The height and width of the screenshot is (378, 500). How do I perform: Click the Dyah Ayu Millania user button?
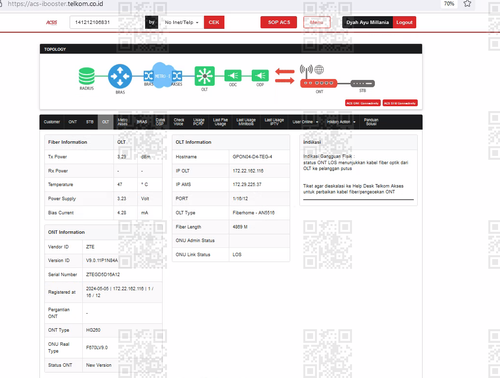click(x=368, y=22)
